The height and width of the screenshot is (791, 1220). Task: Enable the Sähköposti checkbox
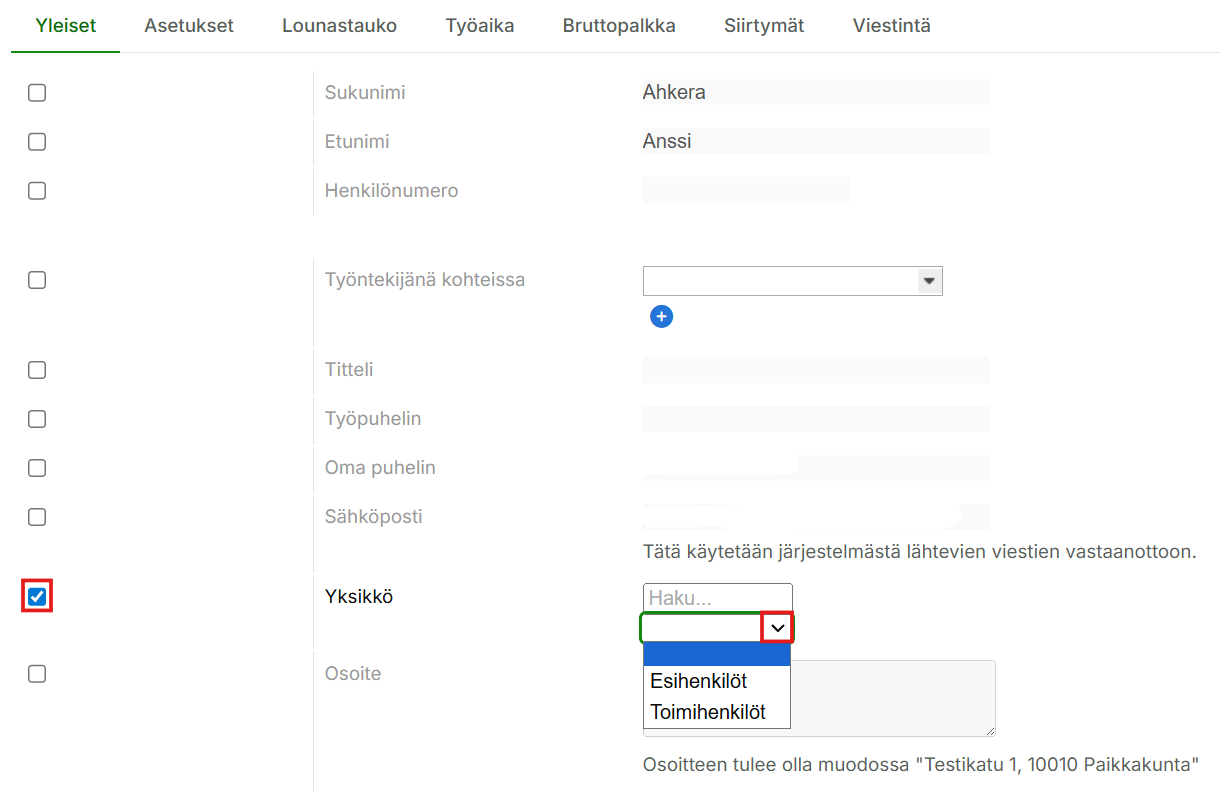tap(37, 517)
